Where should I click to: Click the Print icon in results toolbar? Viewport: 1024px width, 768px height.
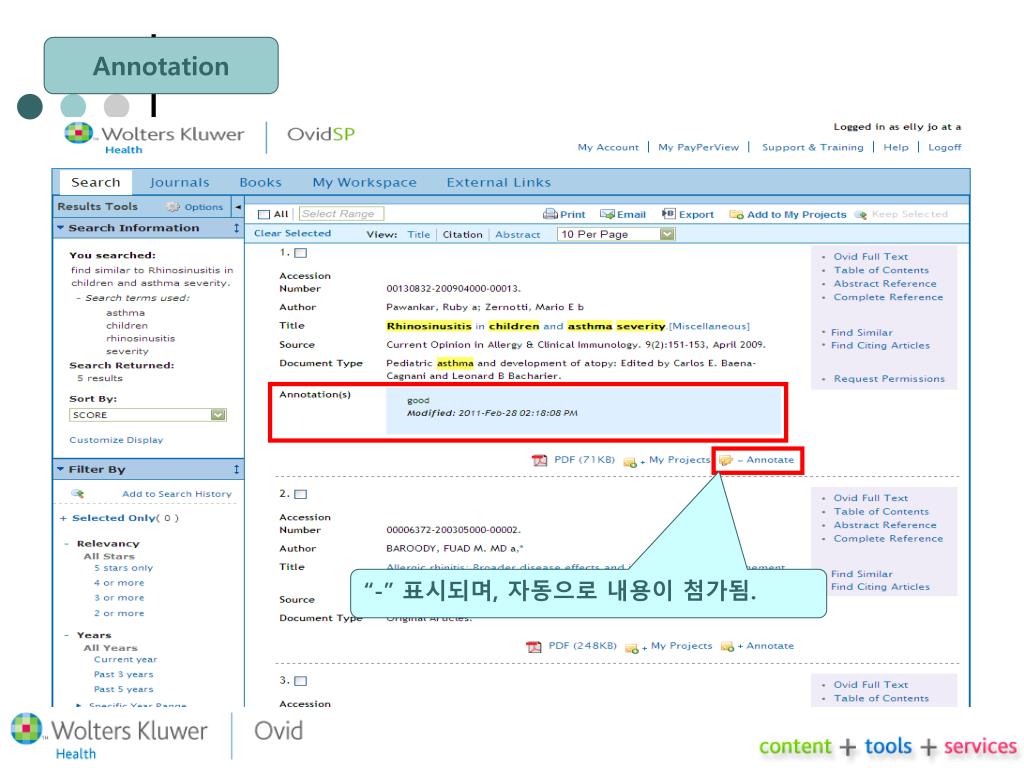(550, 214)
